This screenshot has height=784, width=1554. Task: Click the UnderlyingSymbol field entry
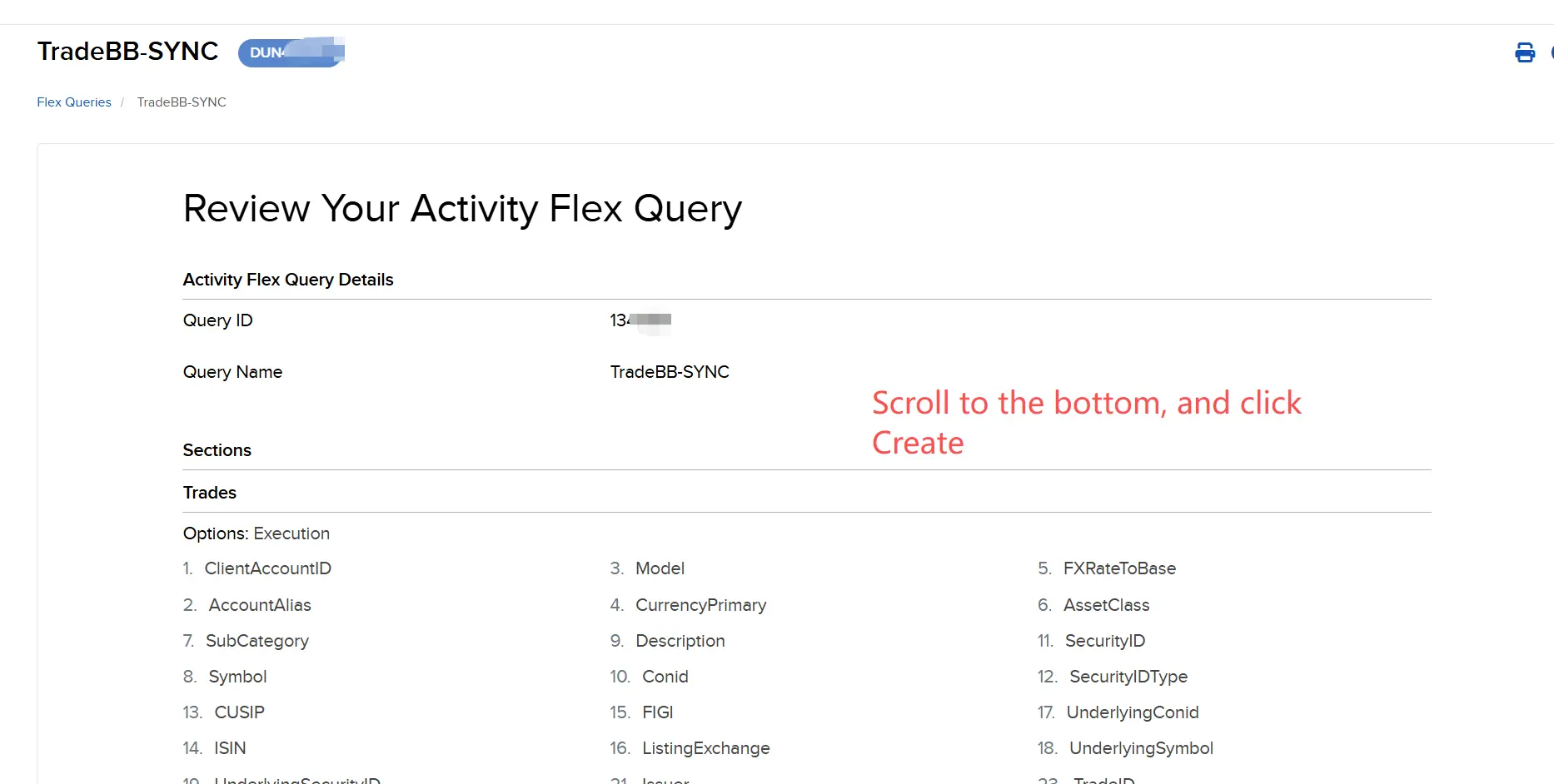(1141, 748)
